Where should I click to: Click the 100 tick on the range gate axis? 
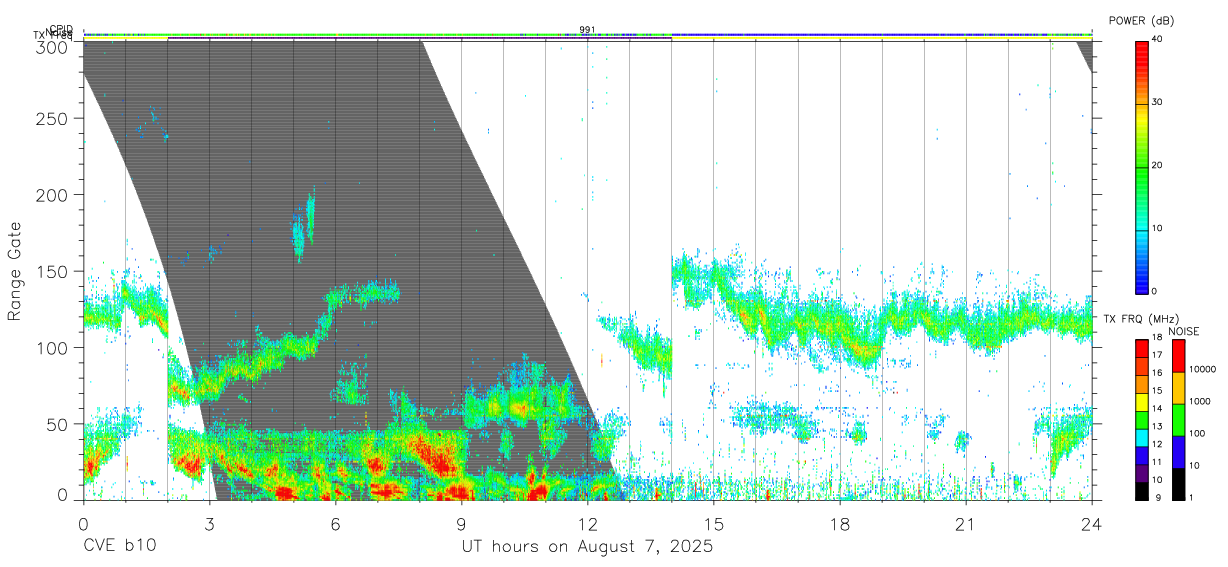click(53, 347)
